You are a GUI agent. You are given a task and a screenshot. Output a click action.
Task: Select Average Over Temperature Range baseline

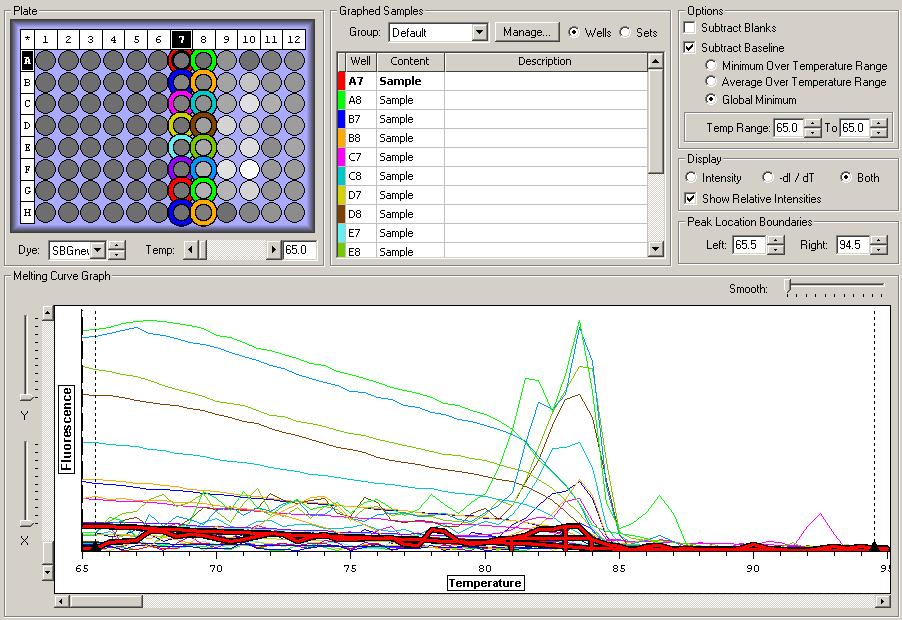click(711, 81)
